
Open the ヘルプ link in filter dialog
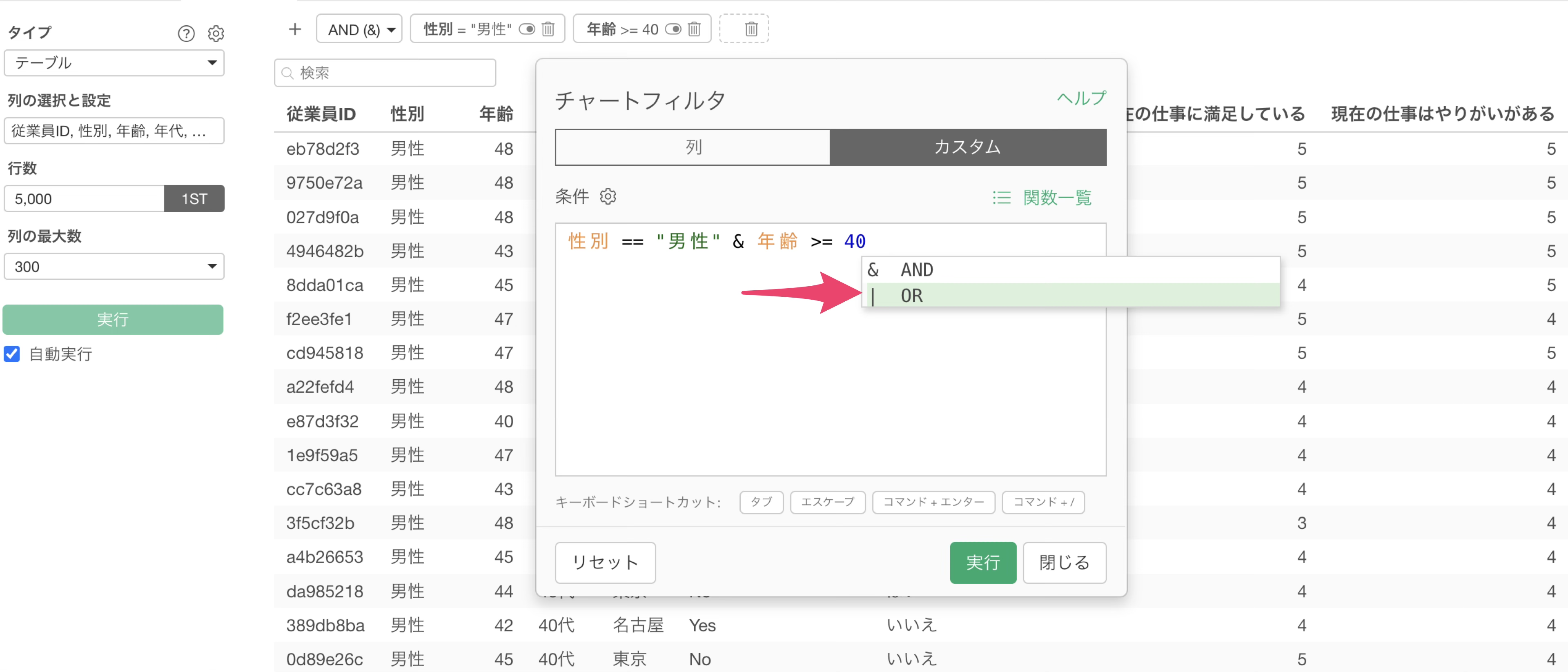coord(1081,98)
